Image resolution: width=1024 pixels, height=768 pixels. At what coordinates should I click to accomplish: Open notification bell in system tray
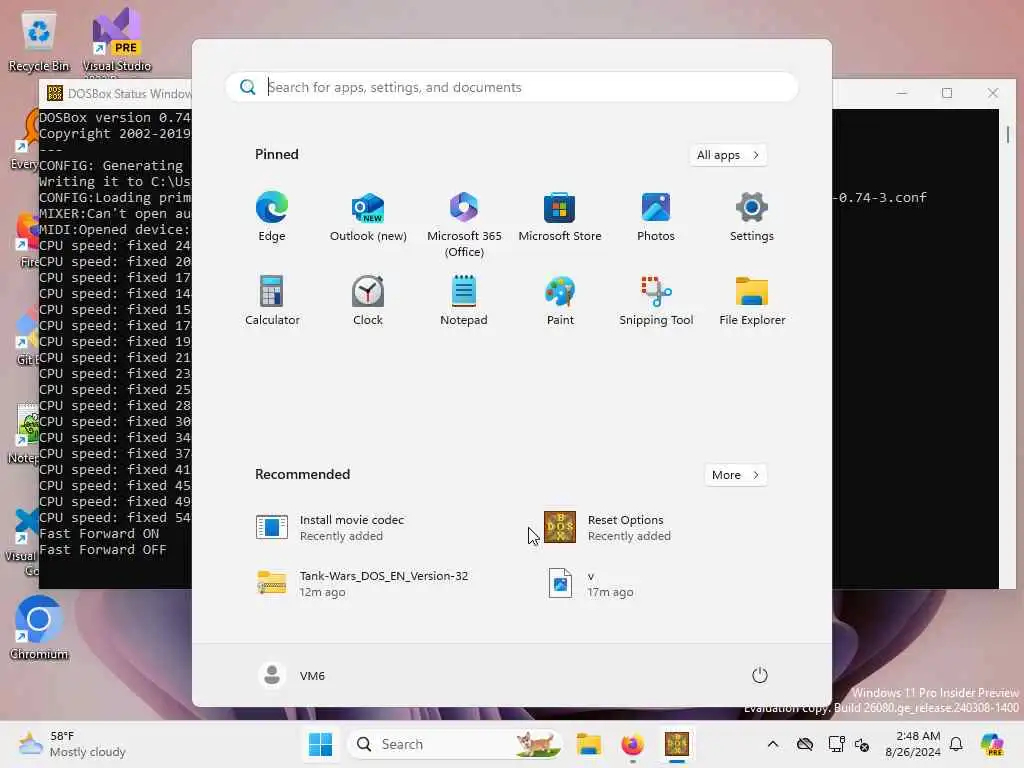956,744
